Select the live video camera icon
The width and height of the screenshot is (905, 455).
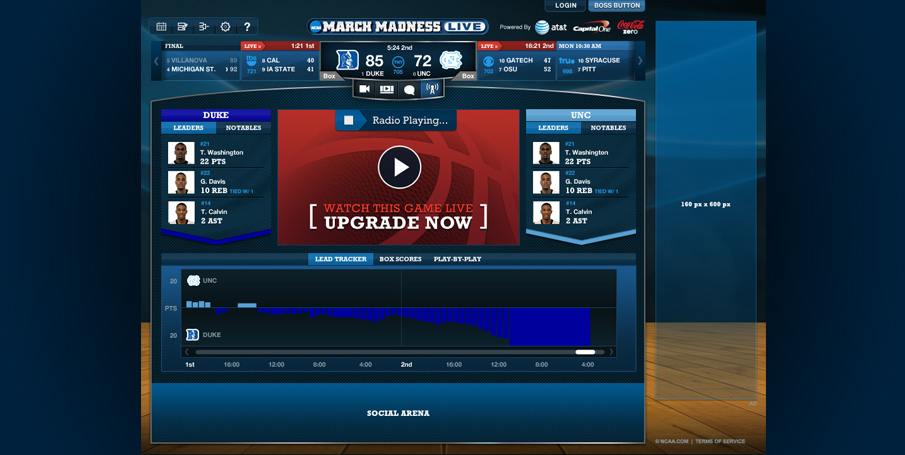365,89
